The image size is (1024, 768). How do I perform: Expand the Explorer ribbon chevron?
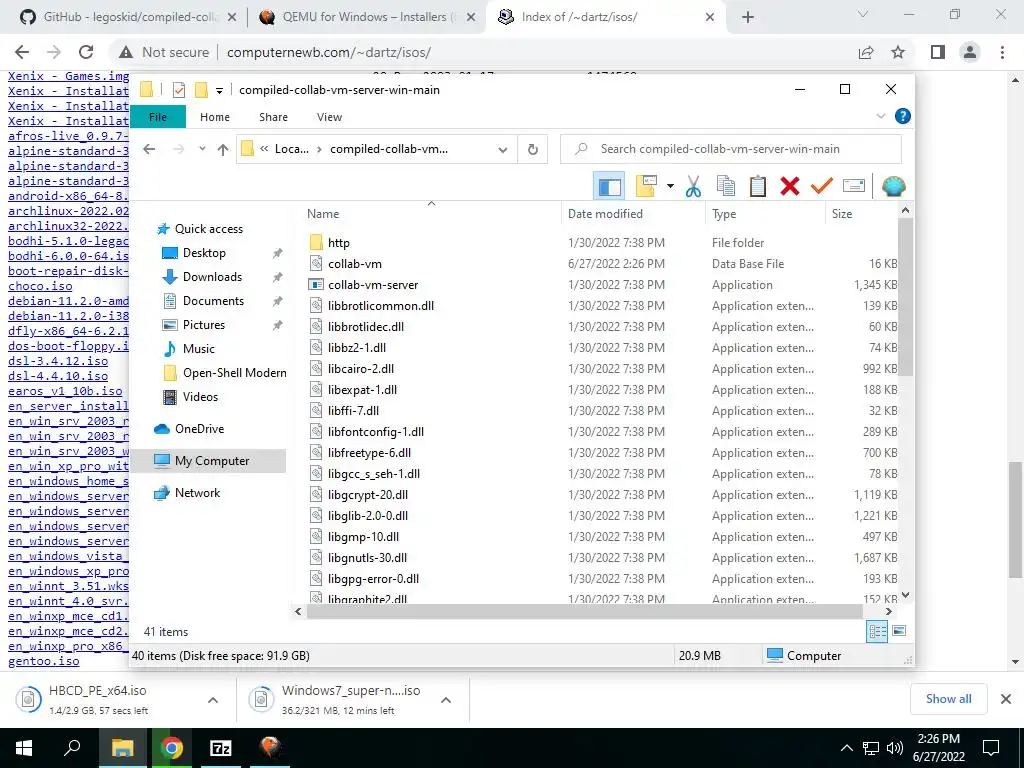point(880,116)
